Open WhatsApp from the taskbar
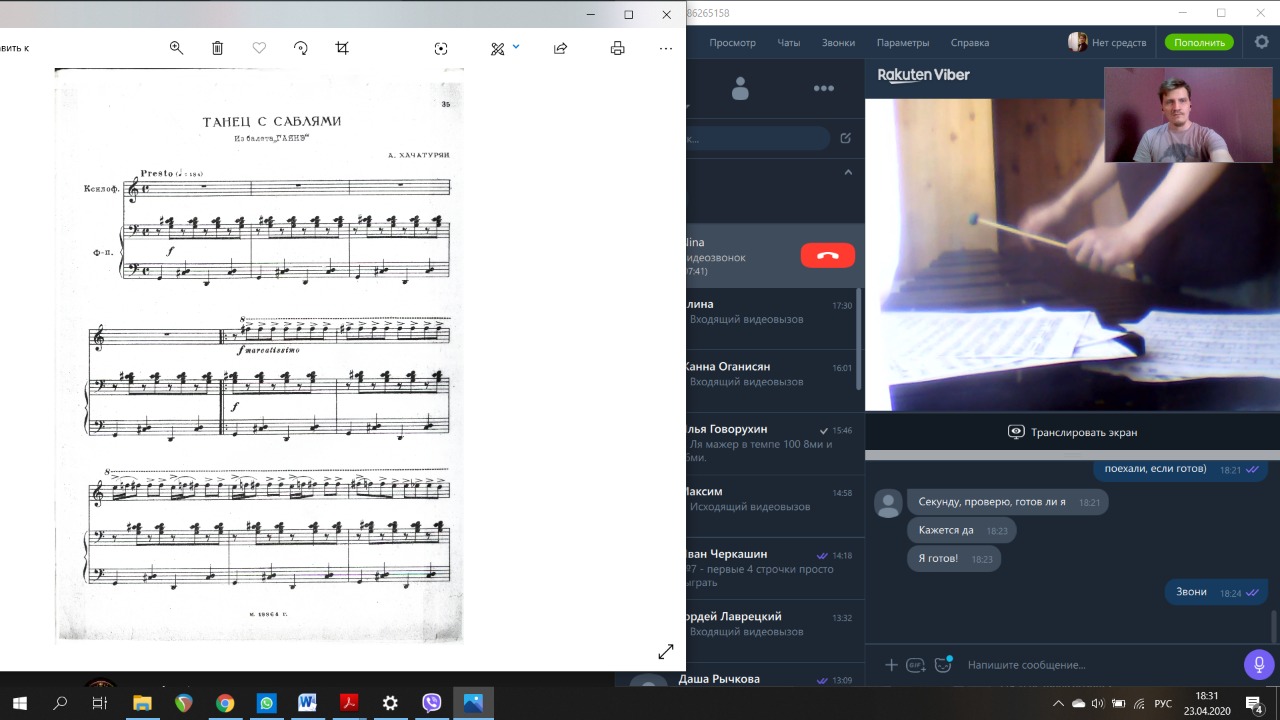 [x=266, y=703]
